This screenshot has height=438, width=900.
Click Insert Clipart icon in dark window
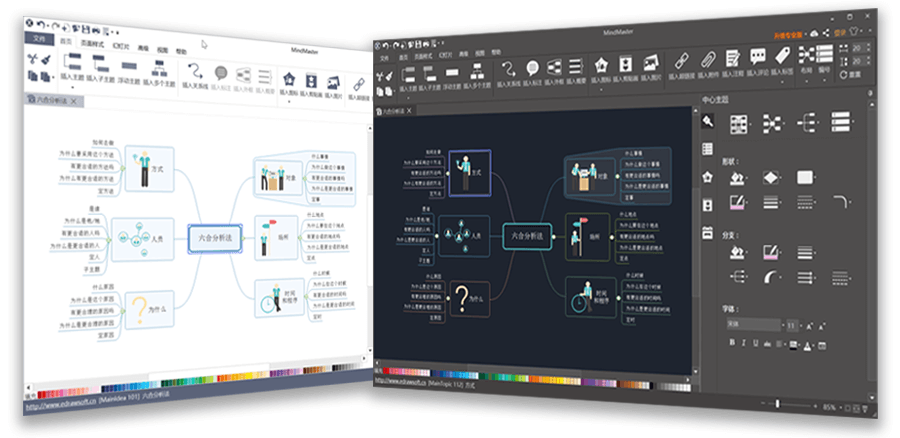625,63
